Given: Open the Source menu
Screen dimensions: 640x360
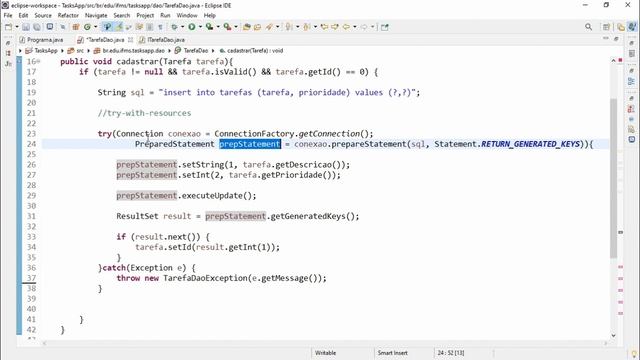Looking at the screenshot, I should 43,15.
